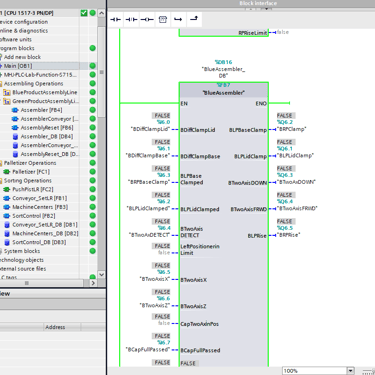Select the Sorting Operations folder
This screenshot has height=375, width=375.
(28, 181)
